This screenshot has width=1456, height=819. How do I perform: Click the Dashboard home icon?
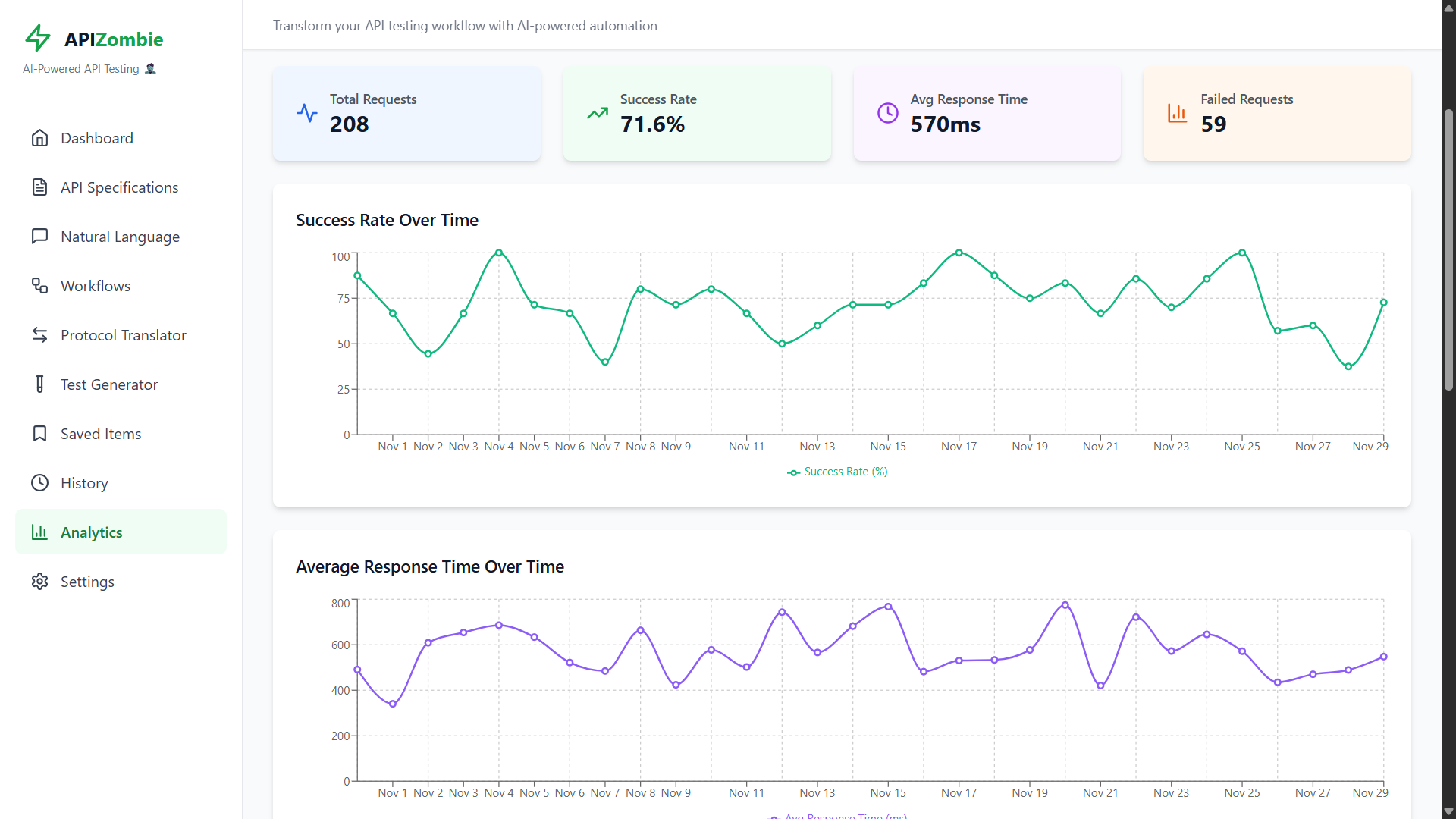(39, 138)
